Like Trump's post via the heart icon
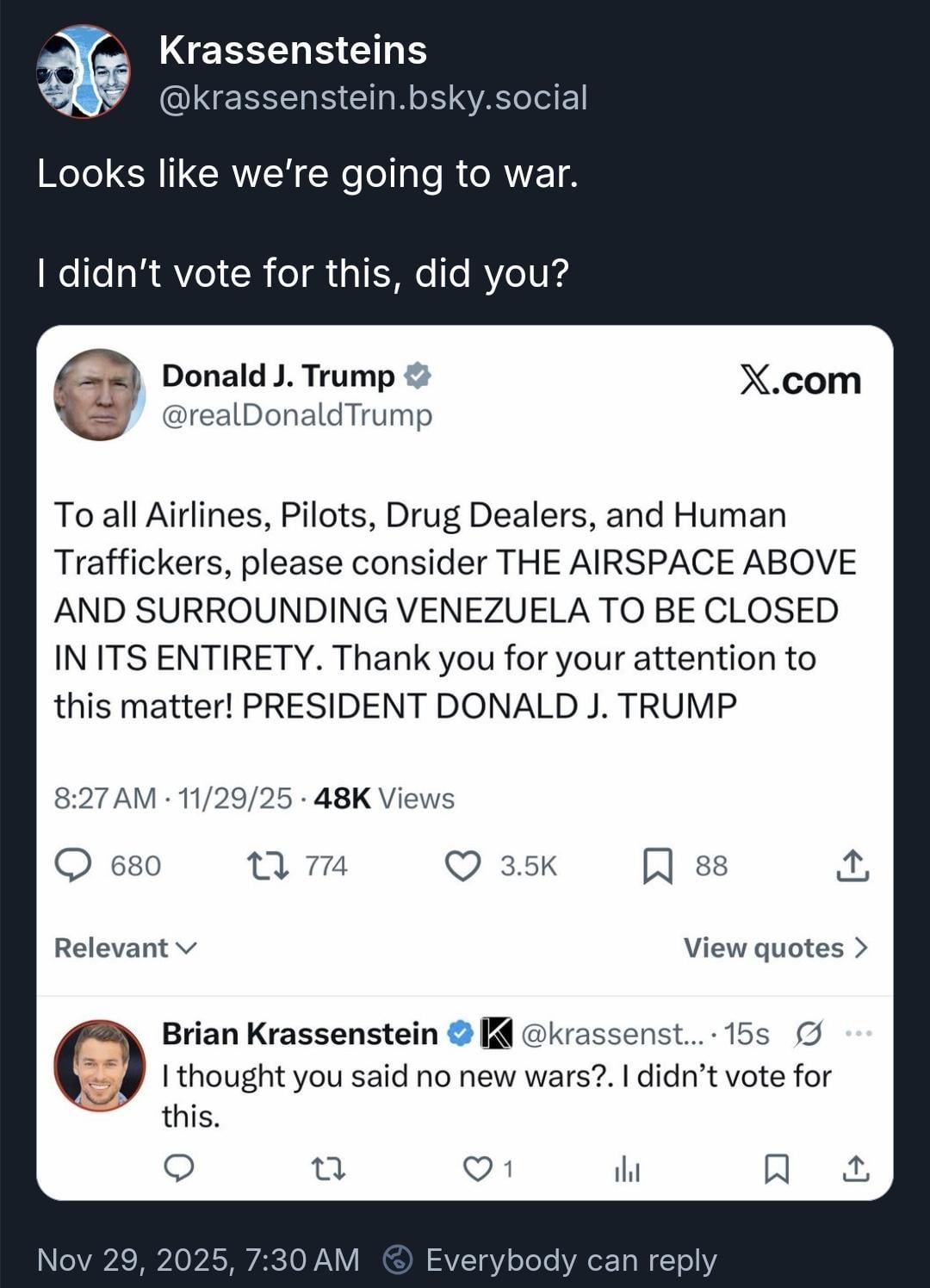Viewport: 930px width, 1288px height. point(462,865)
